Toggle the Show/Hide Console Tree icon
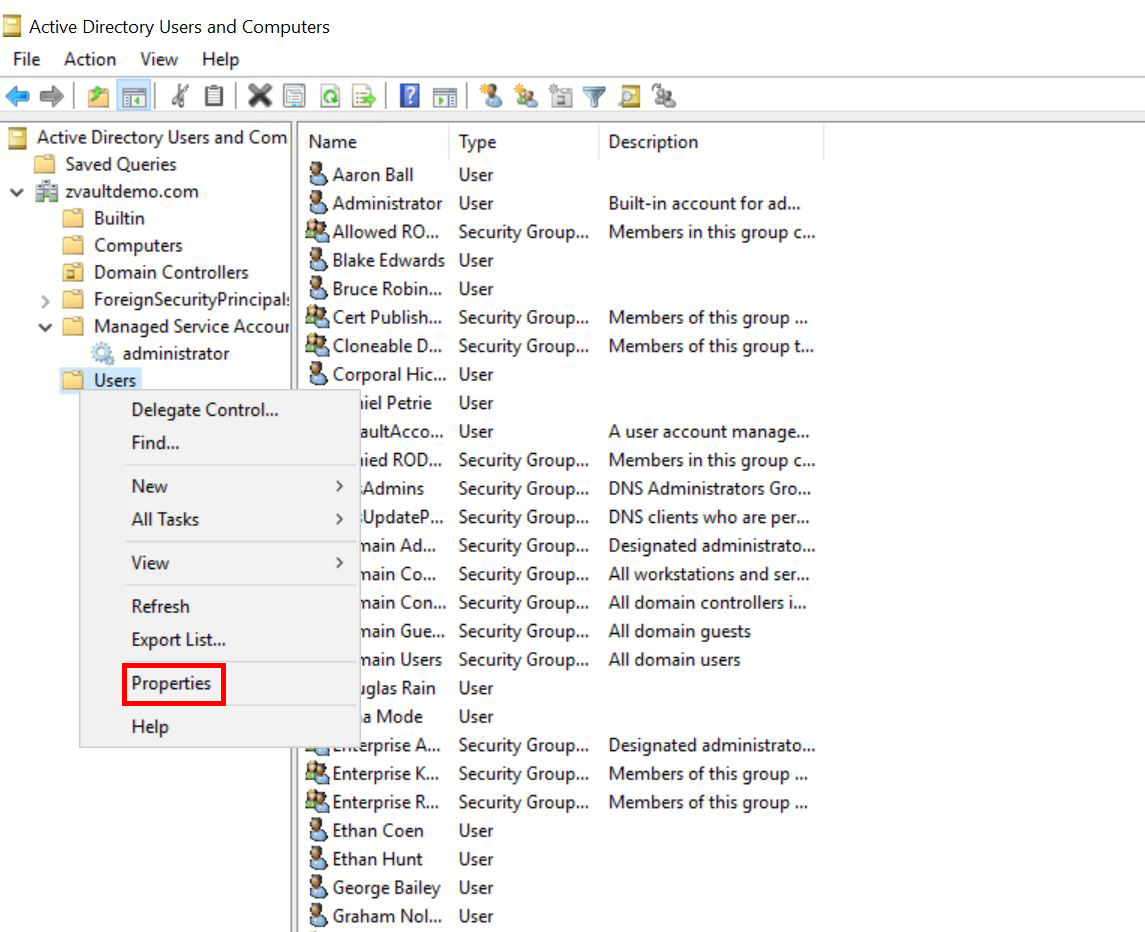This screenshot has height=932, width=1145. point(134,96)
